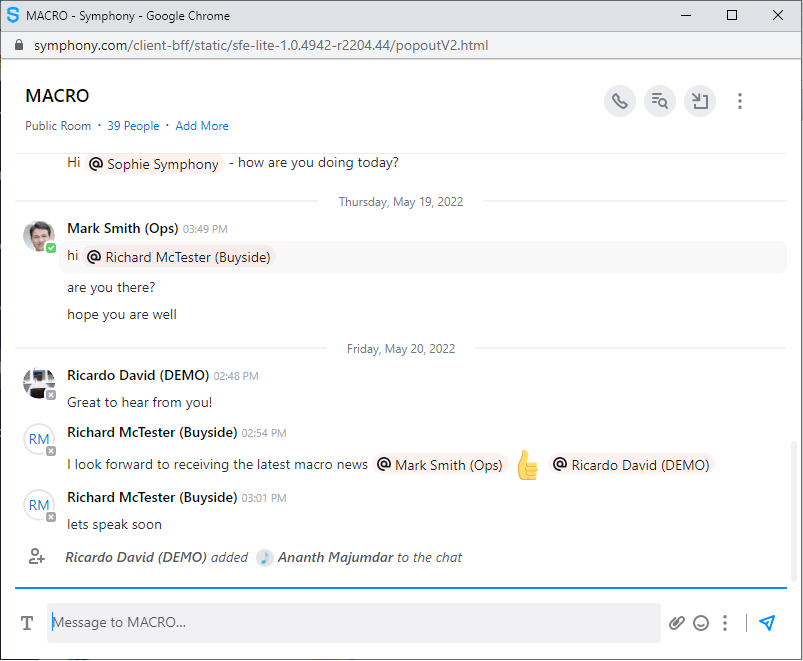Click Ananth Majumdar's small avatar icon
The width and height of the screenshot is (803, 661).
tap(265, 558)
